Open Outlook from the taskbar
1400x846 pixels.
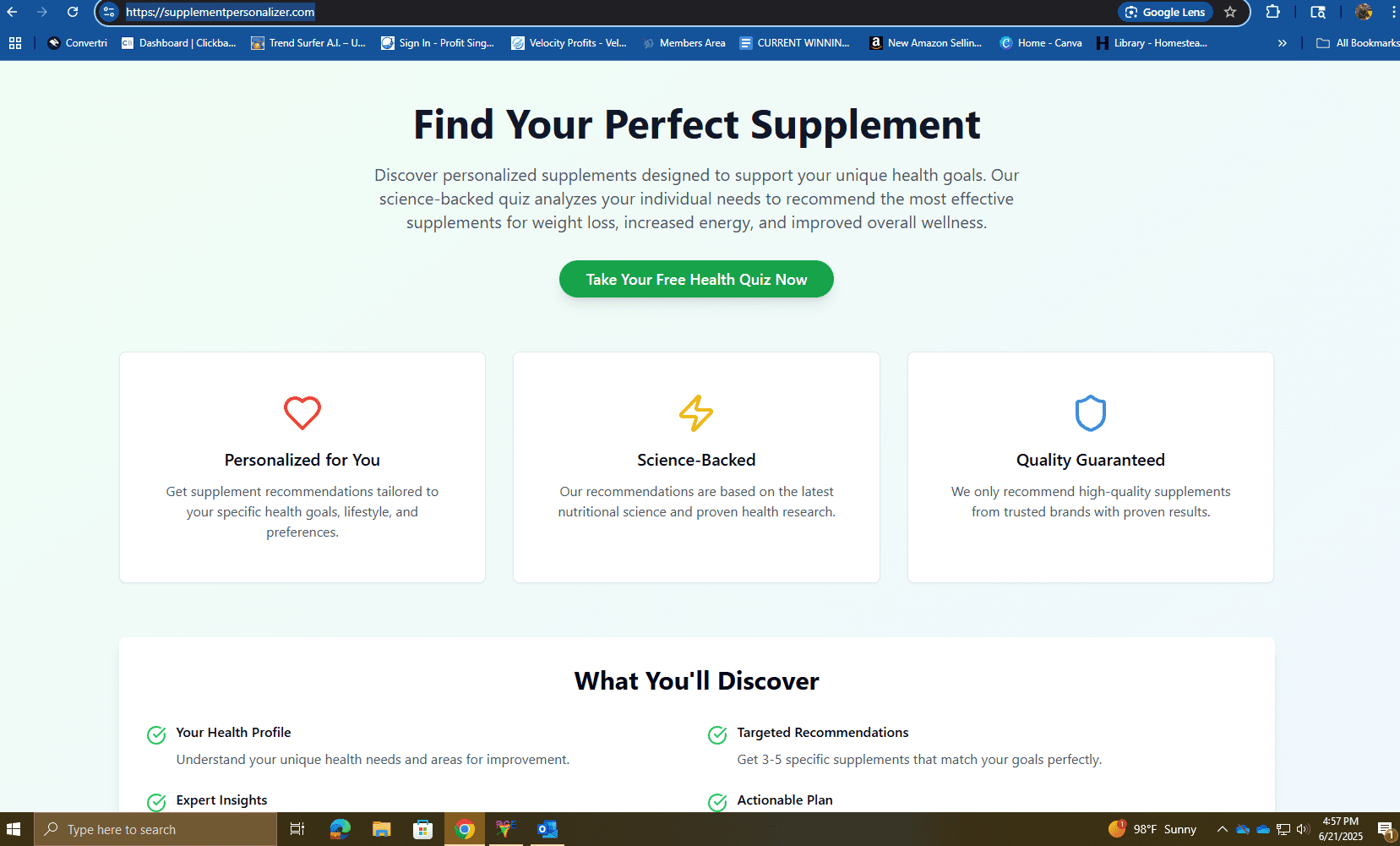547,829
